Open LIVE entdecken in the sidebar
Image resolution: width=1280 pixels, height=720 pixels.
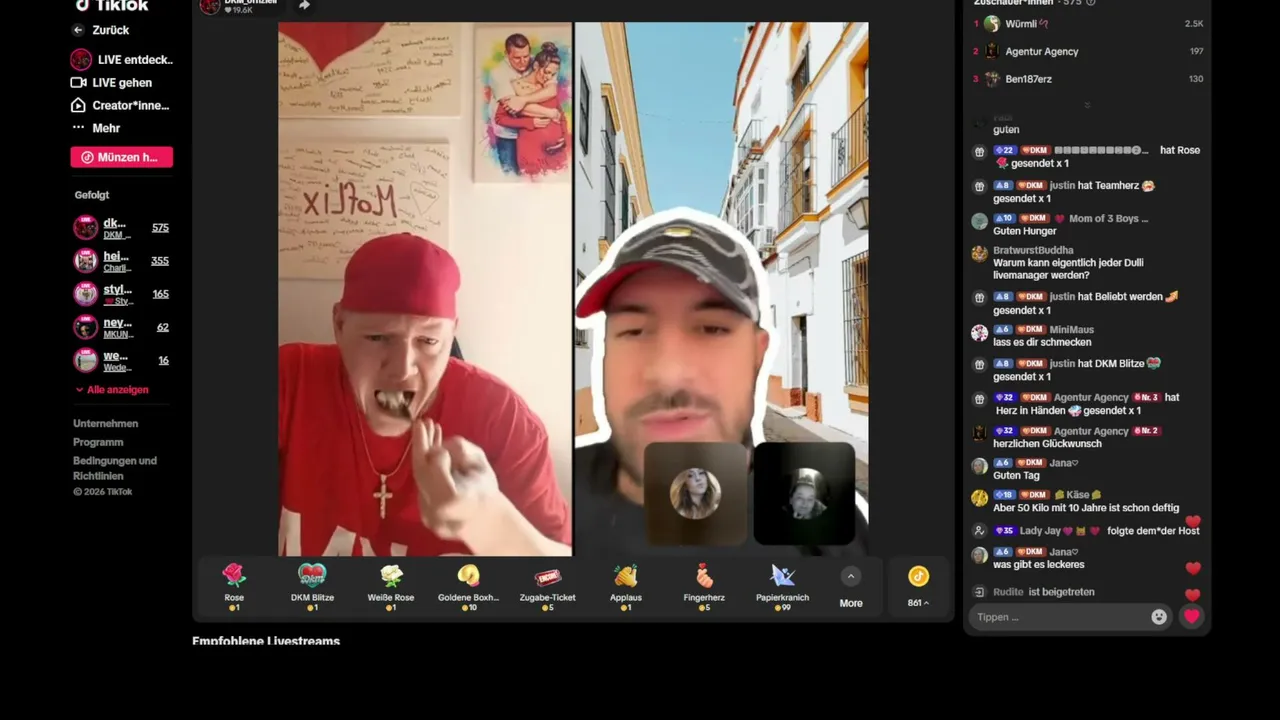click(121, 60)
